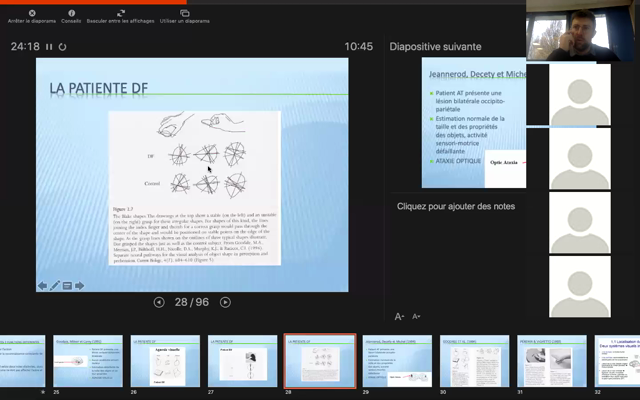Reset the elapsed timer with the restart icon
Viewport: 640px width, 400px height.
pos(62,46)
